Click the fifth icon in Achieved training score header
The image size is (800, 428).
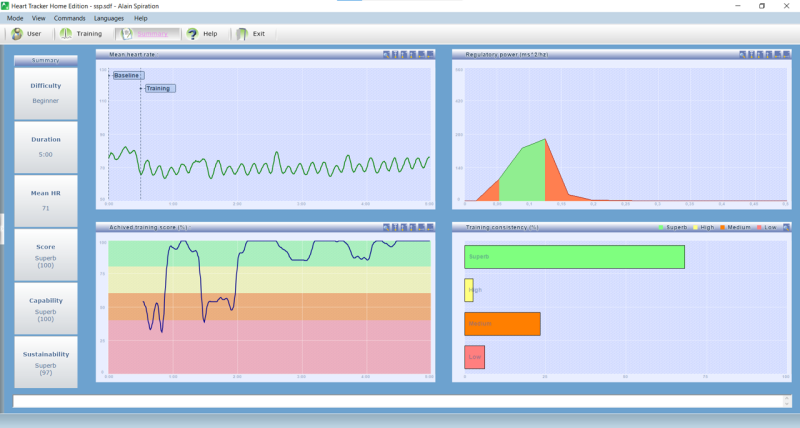pyautogui.click(x=421, y=227)
